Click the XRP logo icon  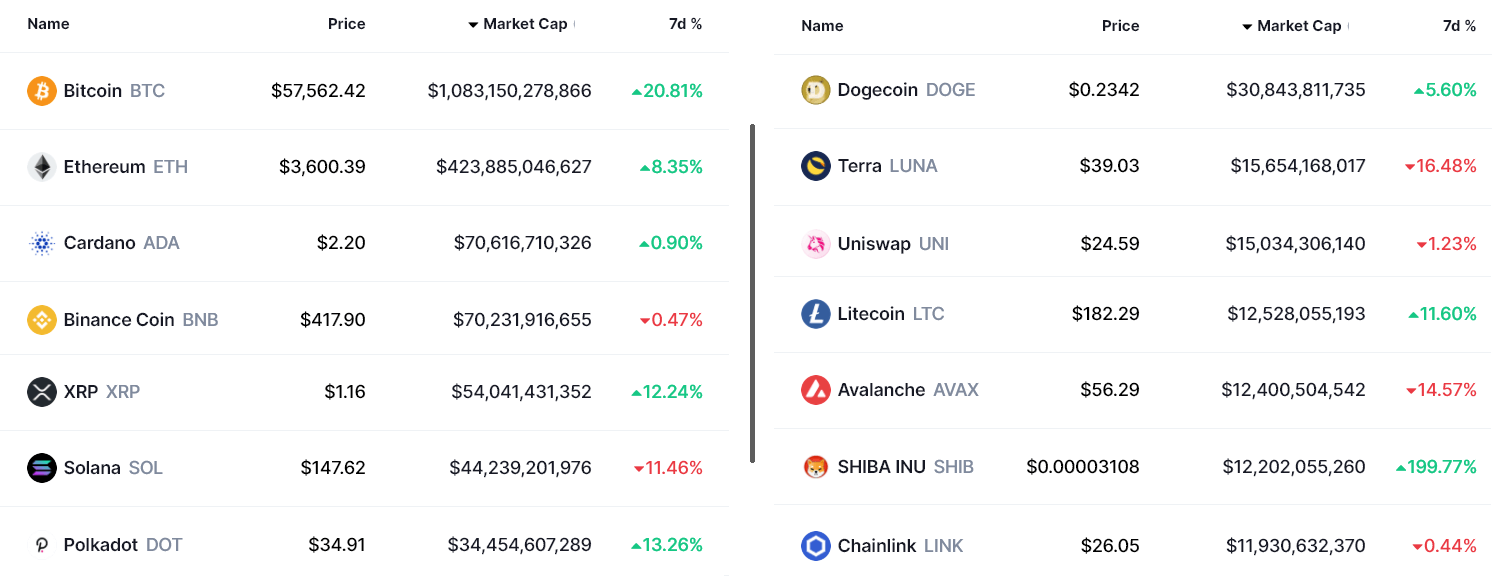point(41,392)
